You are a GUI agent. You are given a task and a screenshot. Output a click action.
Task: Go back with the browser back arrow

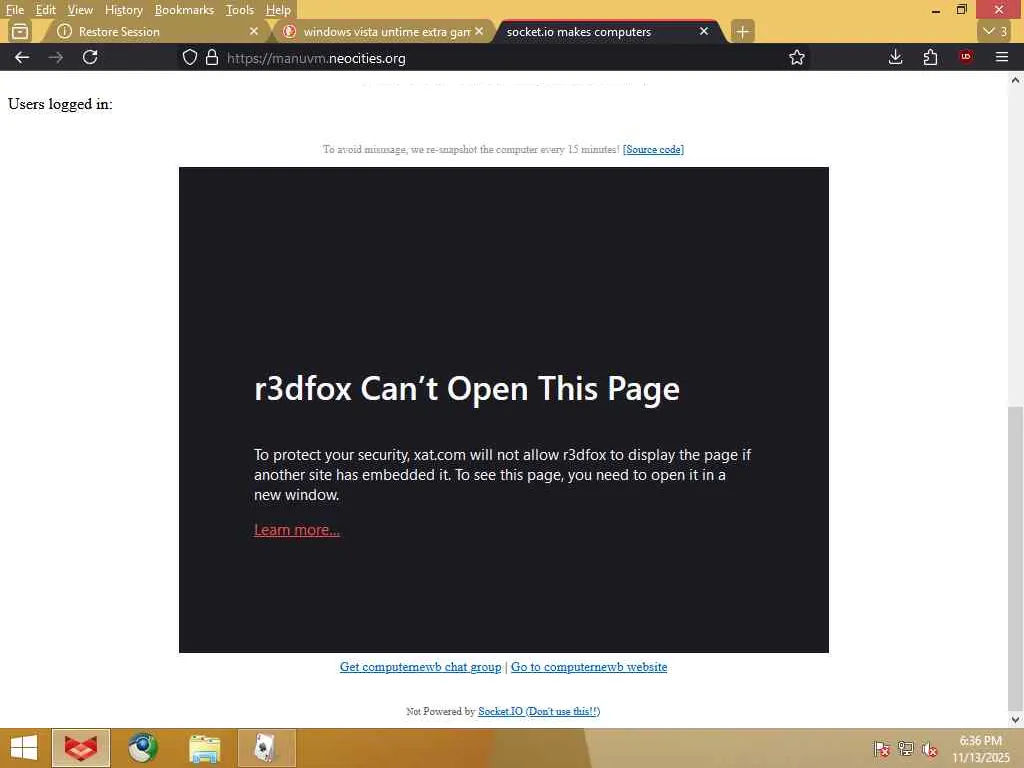22,57
